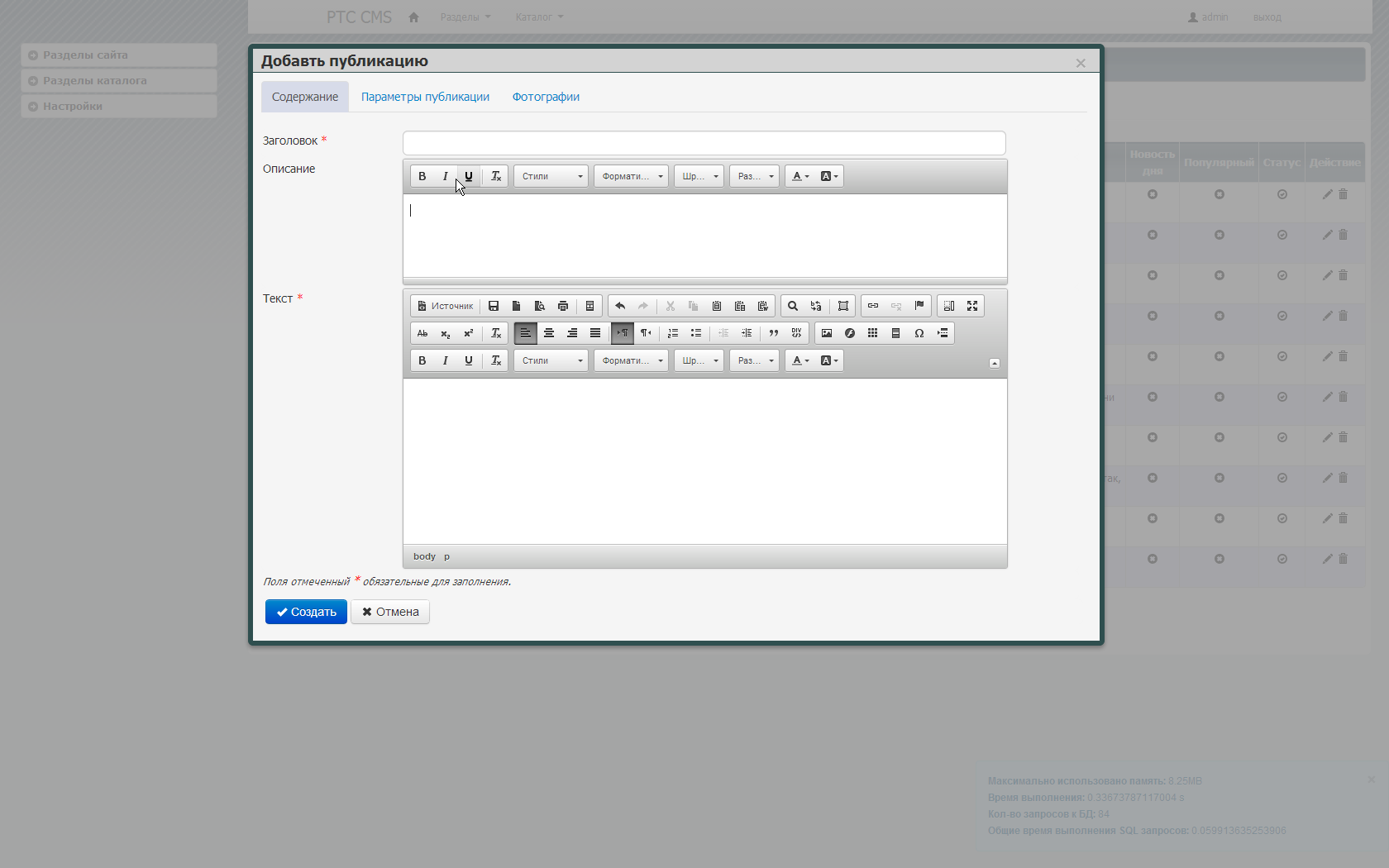Image resolution: width=1389 pixels, height=868 pixels.
Task: Toggle Bold in Описание editor
Action: [x=422, y=176]
